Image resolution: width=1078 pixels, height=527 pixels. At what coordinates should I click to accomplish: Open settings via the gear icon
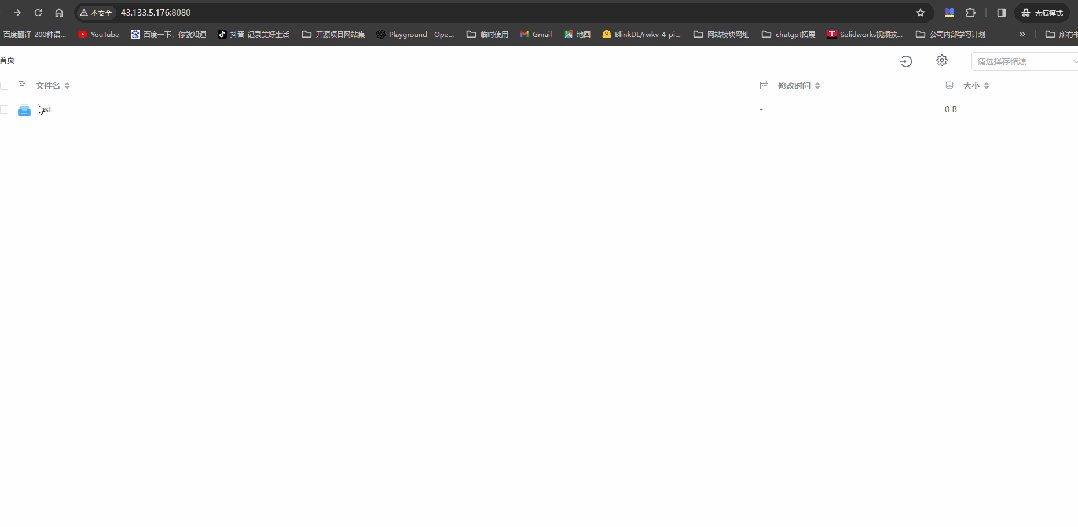click(x=942, y=60)
